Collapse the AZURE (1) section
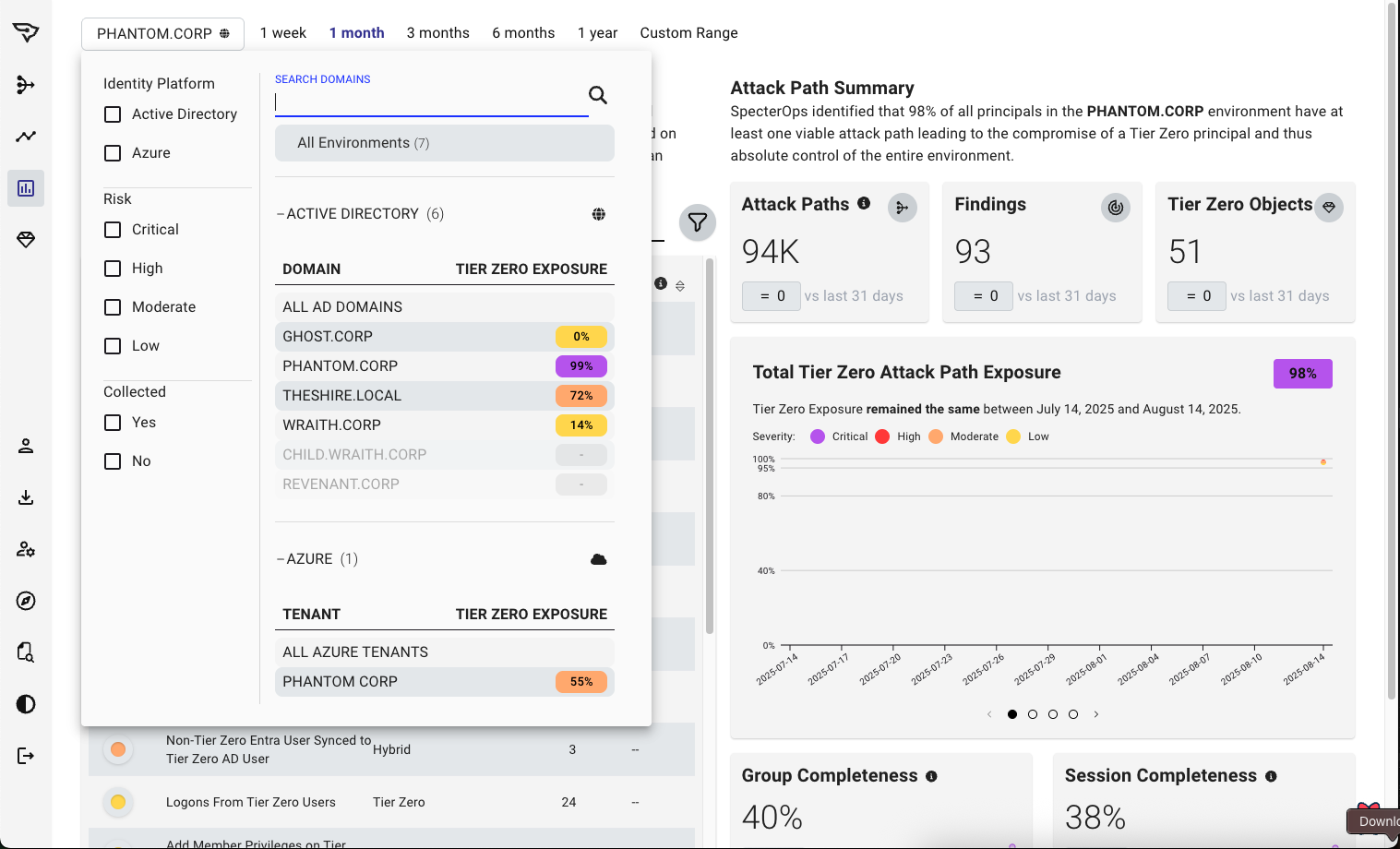Image resolution: width=1400 pixels, height=849 pixels. pyautogui.click(x=317, y=559)
